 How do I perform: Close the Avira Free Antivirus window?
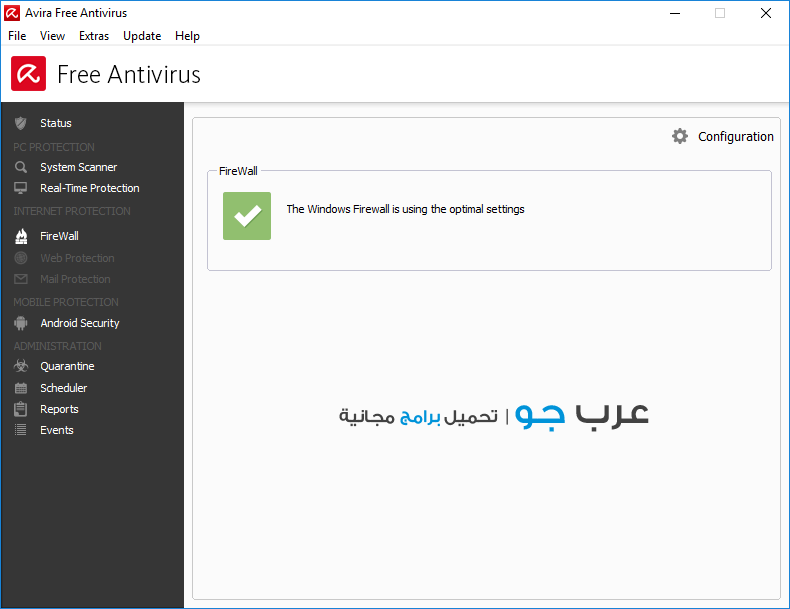tap(766, 13)
